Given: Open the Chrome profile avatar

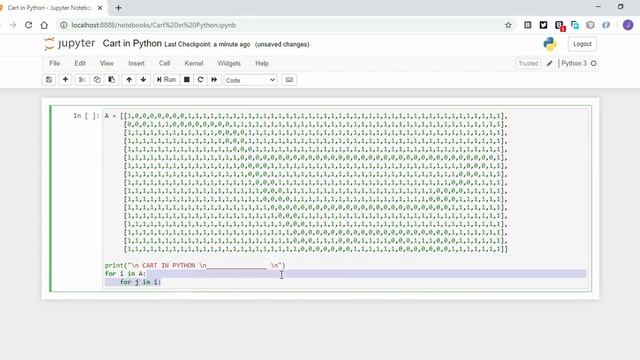Looking at the screenshot, I should pyautogui.click(x=628, y=25).
